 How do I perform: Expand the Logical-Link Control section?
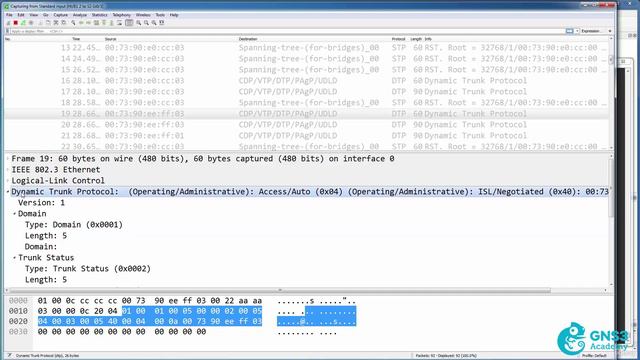tap(8, 181)
